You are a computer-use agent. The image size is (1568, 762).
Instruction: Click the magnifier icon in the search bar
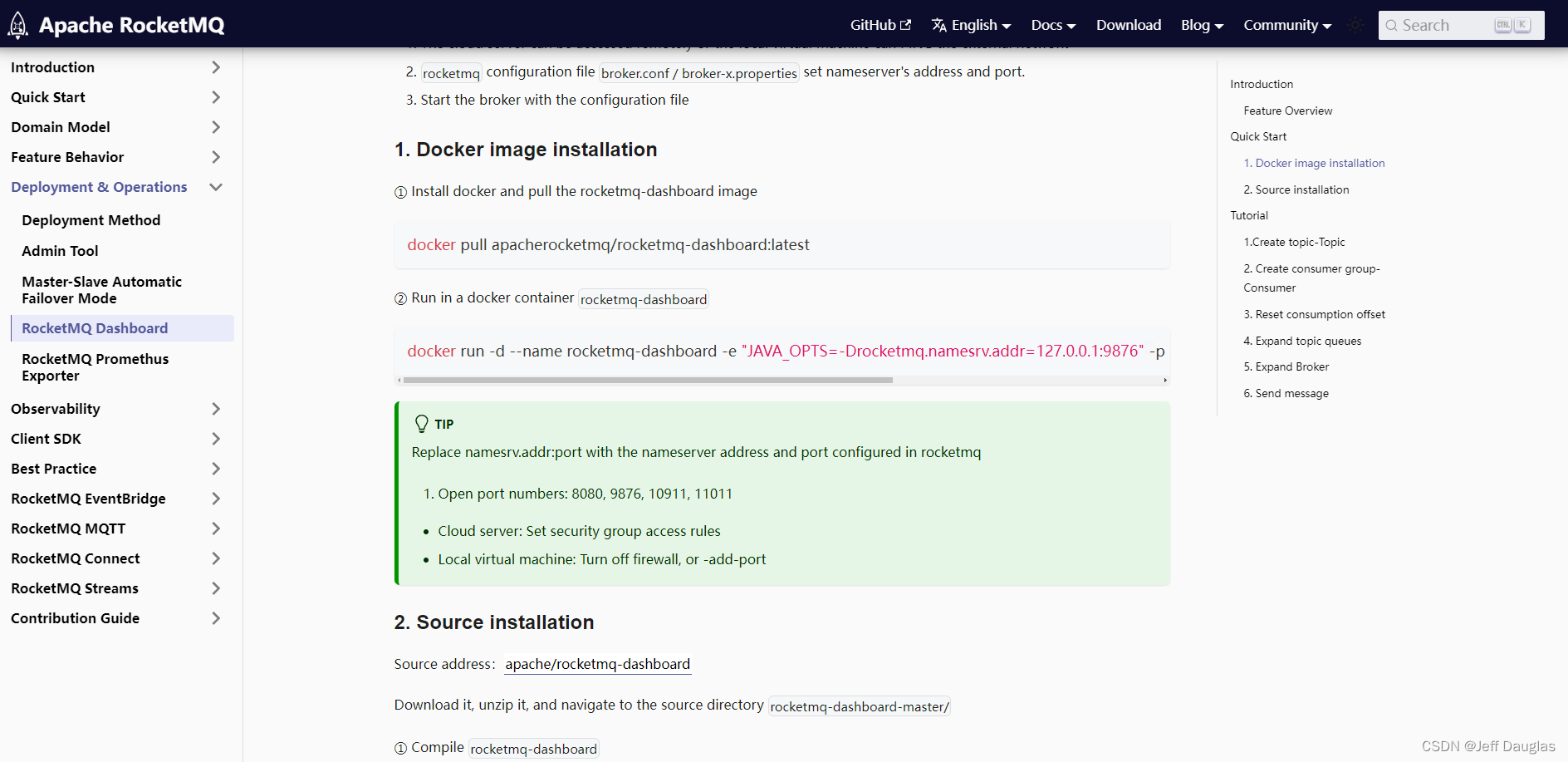pyautogui.click(x=1394, y=25)
